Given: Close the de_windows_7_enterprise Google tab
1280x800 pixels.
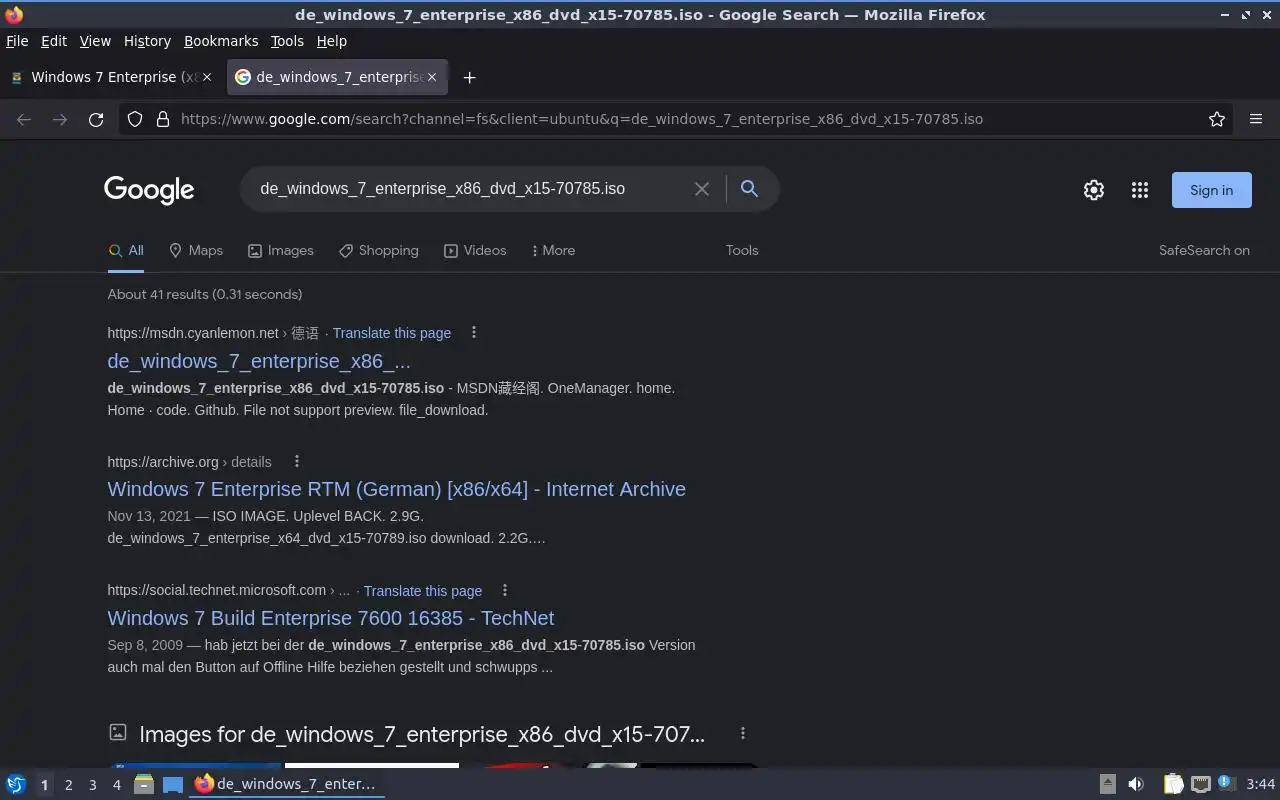Looking at the screenshot, I should [432, 77].
